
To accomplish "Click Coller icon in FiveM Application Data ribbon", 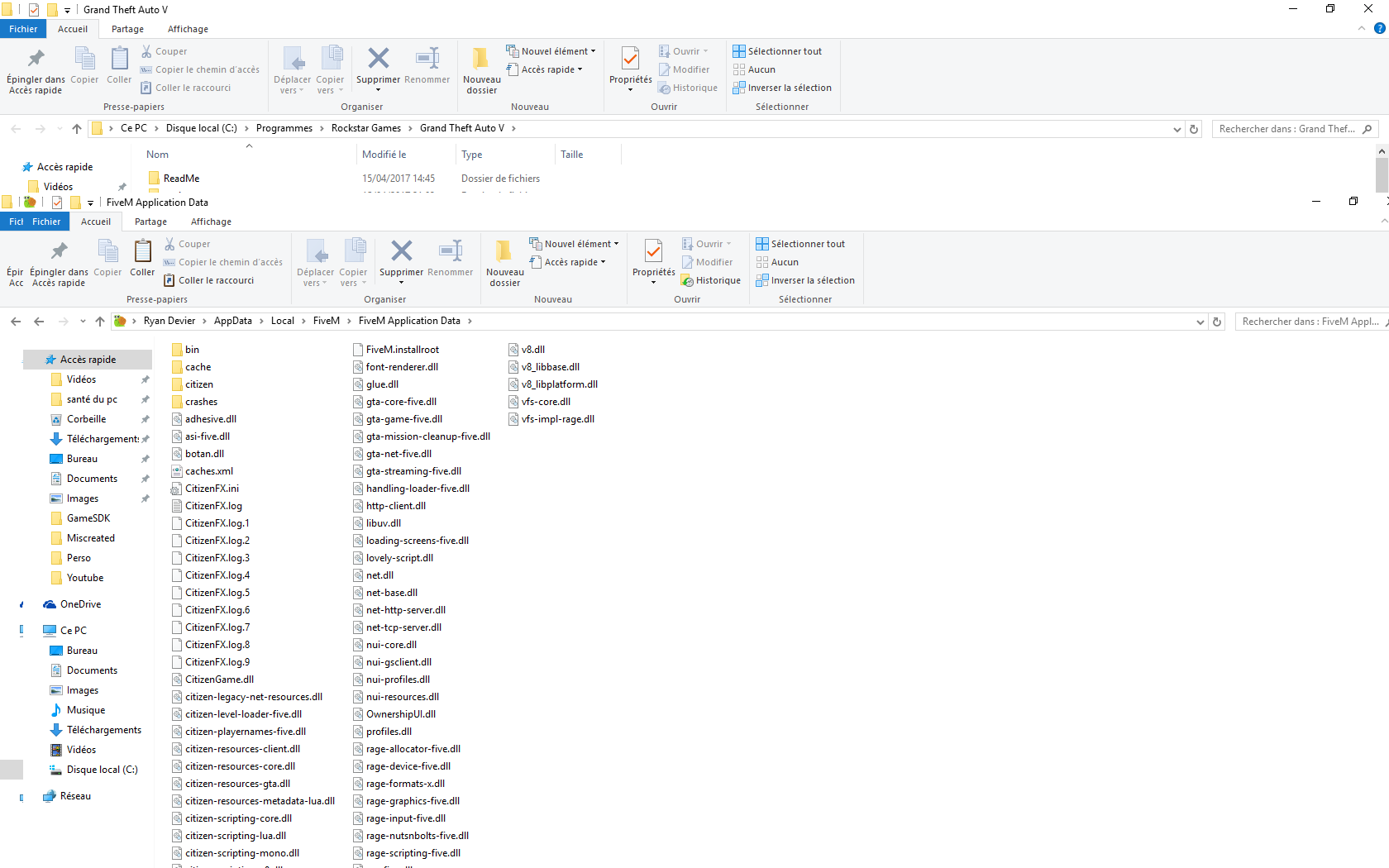I will [x=142, y=250].
